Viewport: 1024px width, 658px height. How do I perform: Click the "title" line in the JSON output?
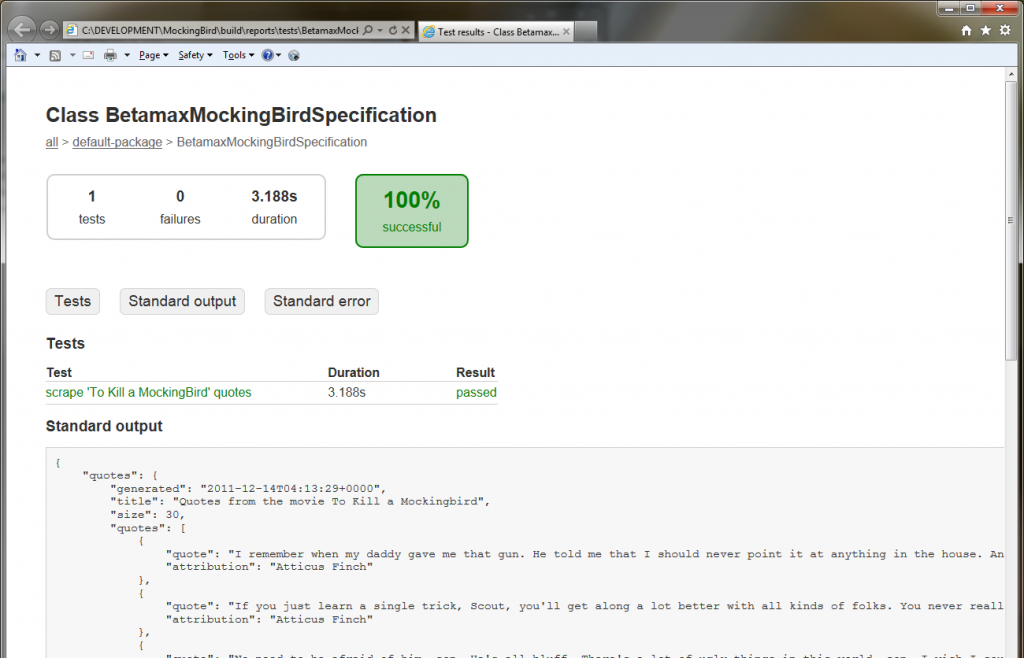300,502
